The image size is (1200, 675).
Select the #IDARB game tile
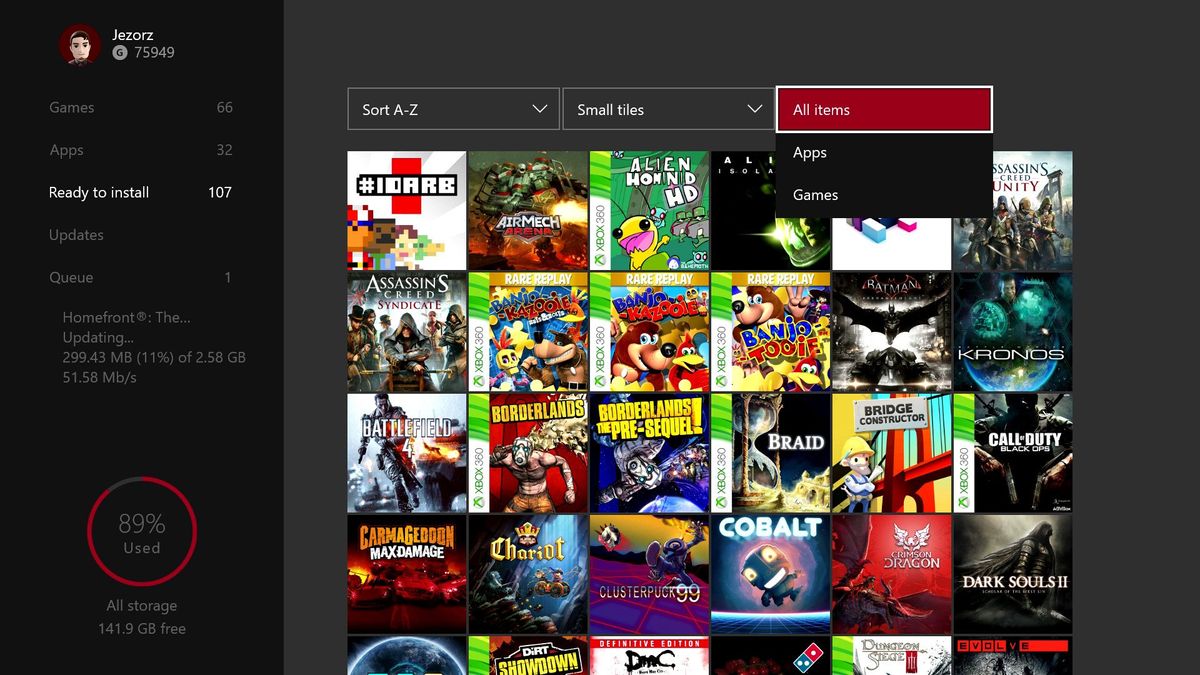coord(406,210)
